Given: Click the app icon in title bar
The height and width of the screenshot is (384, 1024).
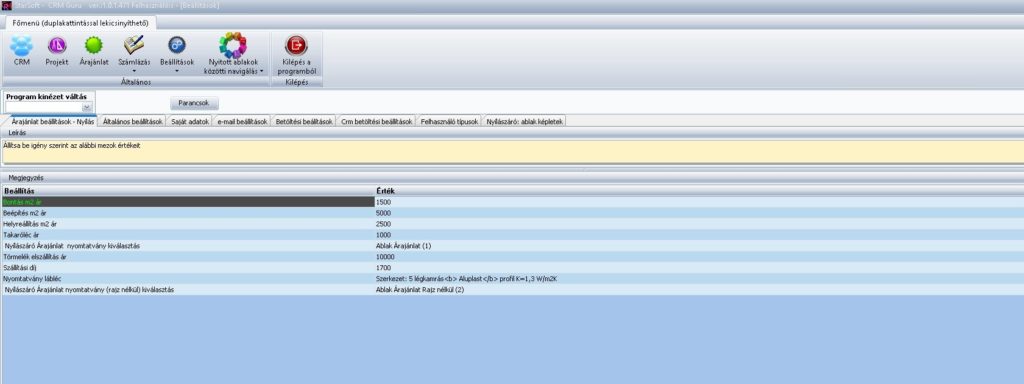Looking at the screenshot, I should [x=7, y=5].
